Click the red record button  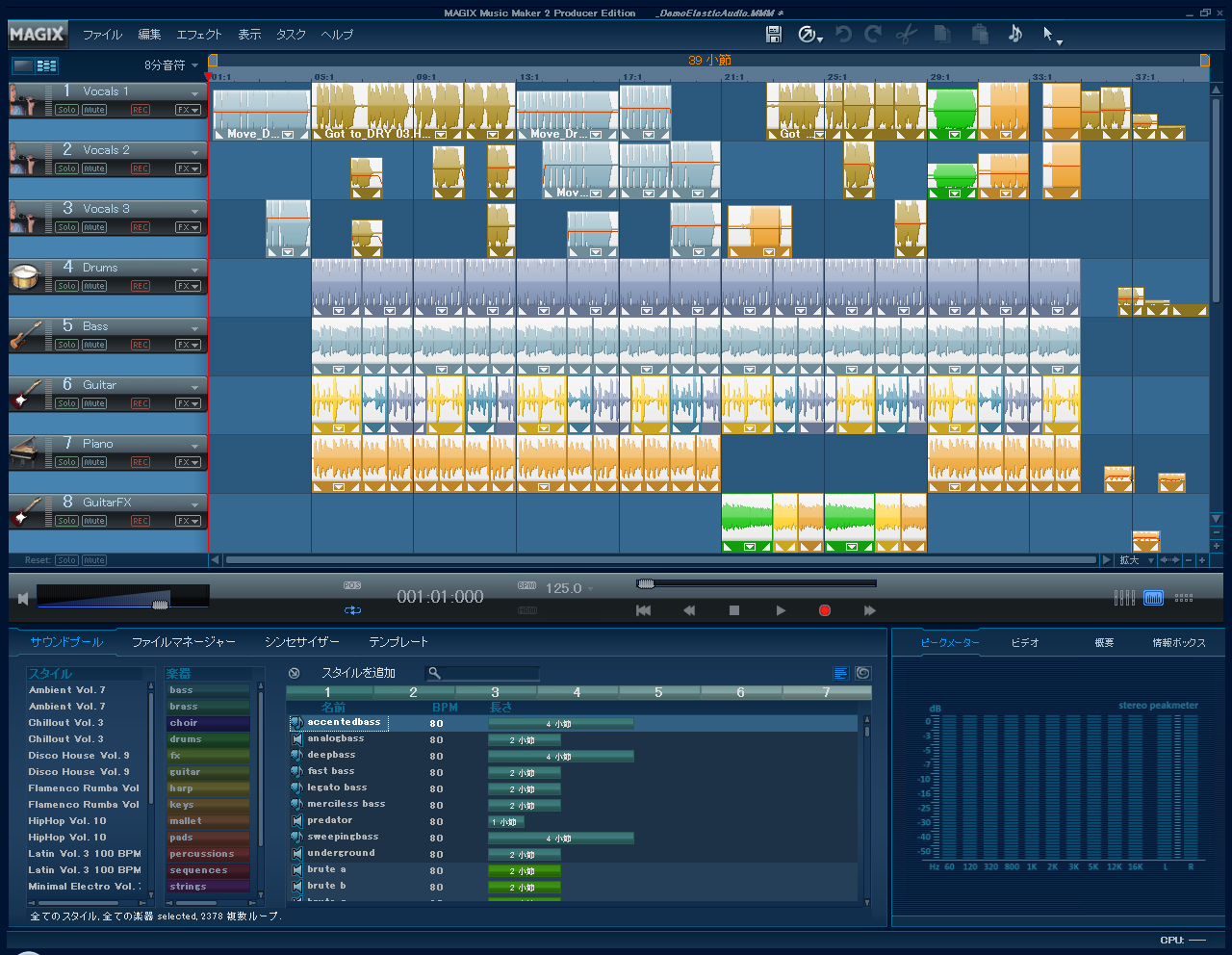pos(825,610)
